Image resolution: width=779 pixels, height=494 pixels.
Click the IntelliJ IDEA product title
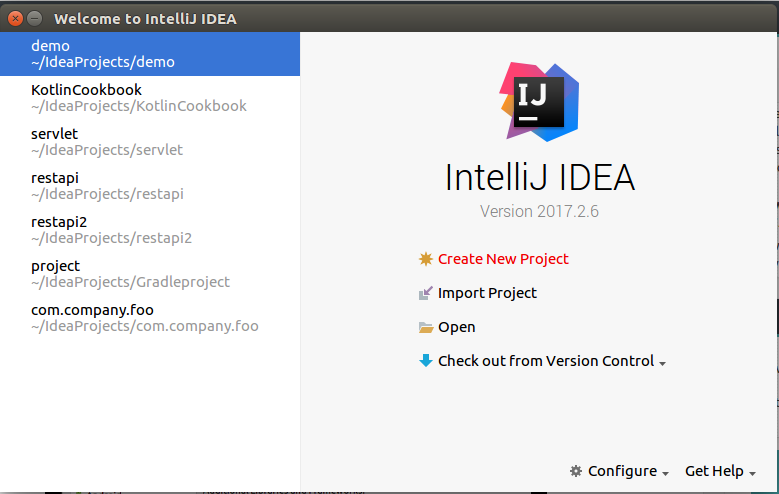pyautogui.click(x=540, y=177)
